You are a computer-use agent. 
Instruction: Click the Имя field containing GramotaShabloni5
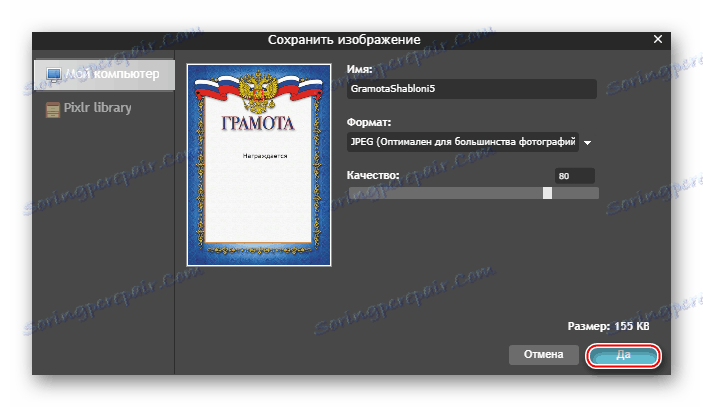(x=472, y=89)
